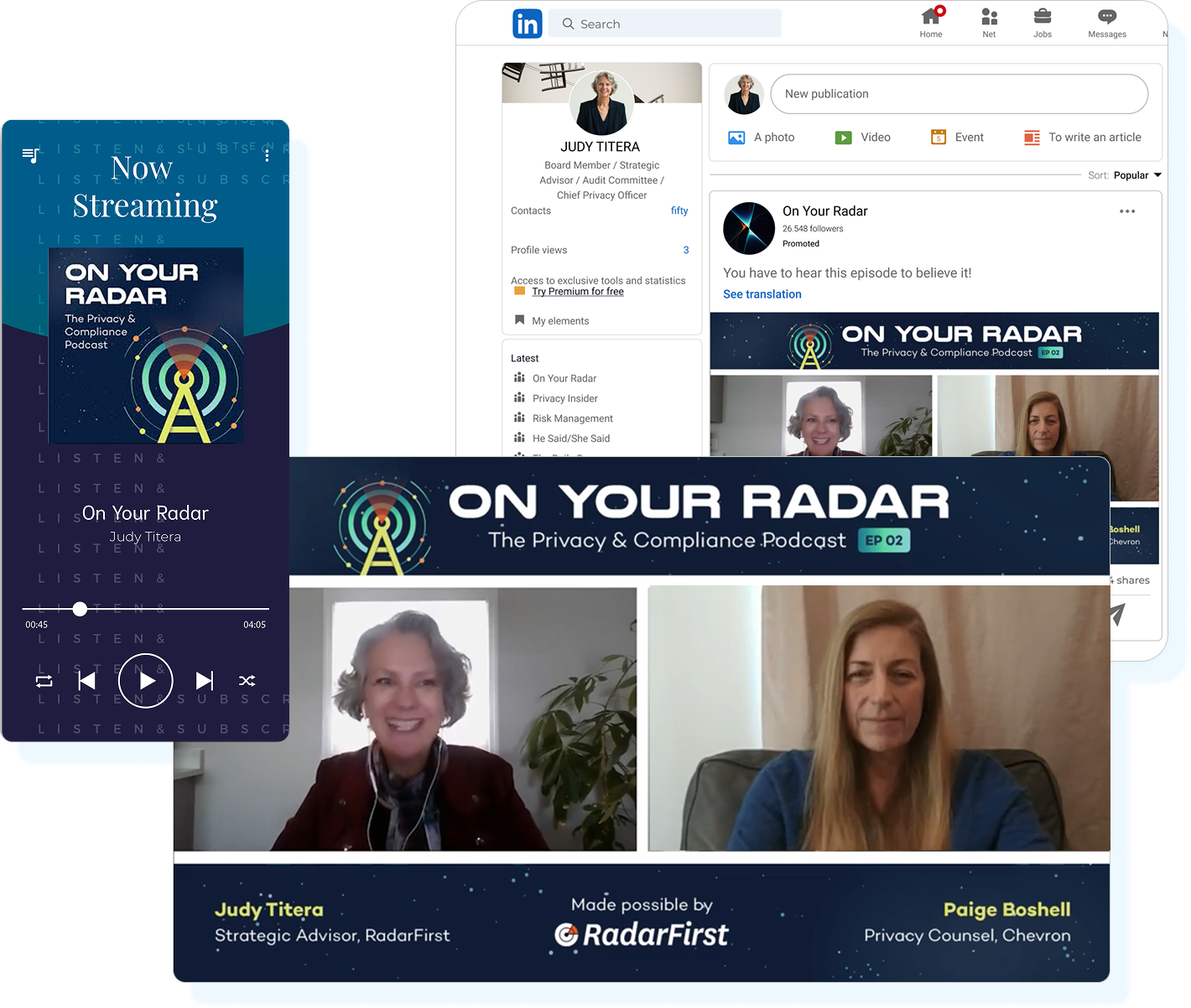Image resolution: width=1191 pixels, height=1008 pixels.
Task: Click the playback progress slider knob
Action: click(x=80, y=609)
